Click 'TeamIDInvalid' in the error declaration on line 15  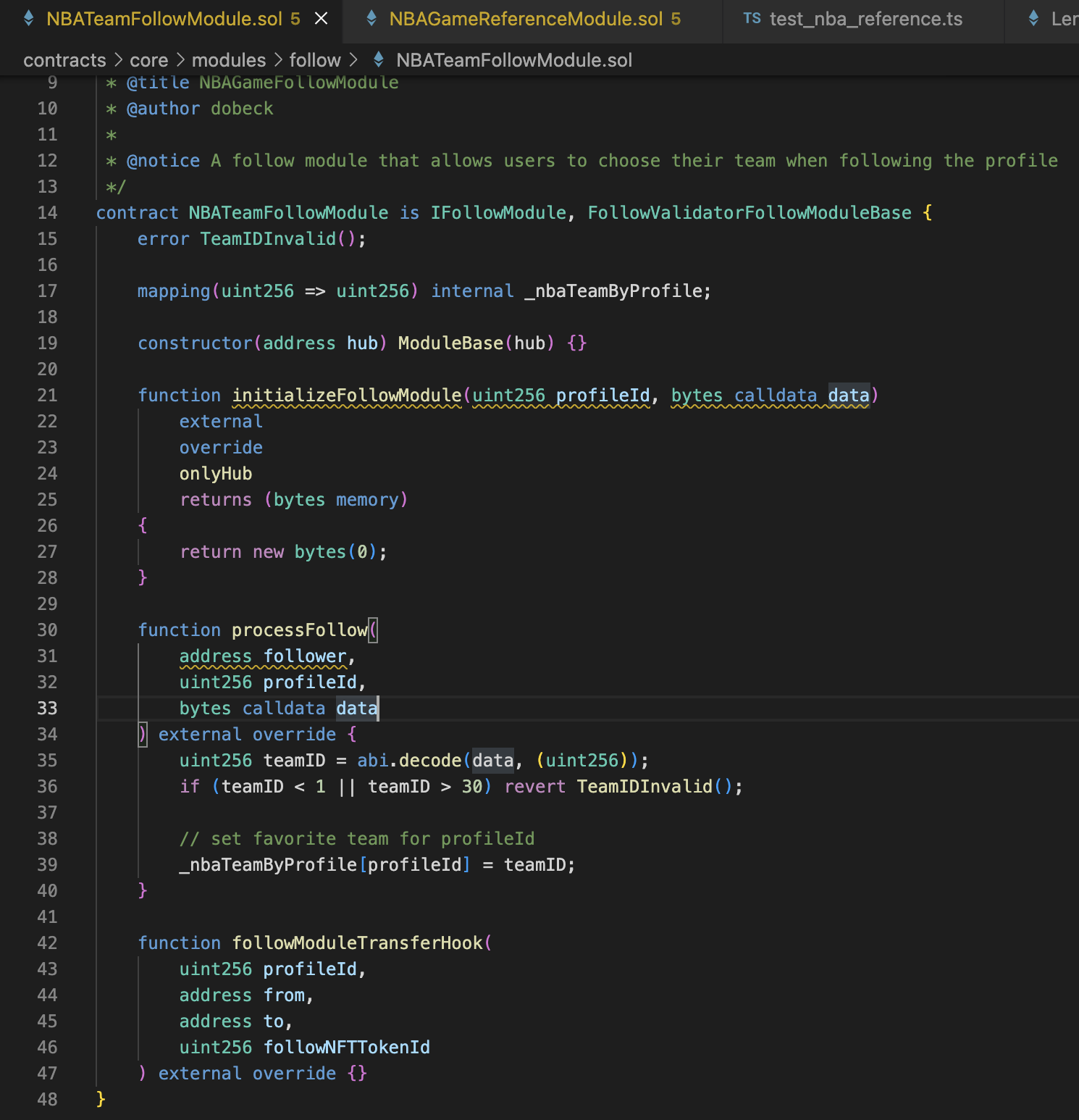(268, 239)
